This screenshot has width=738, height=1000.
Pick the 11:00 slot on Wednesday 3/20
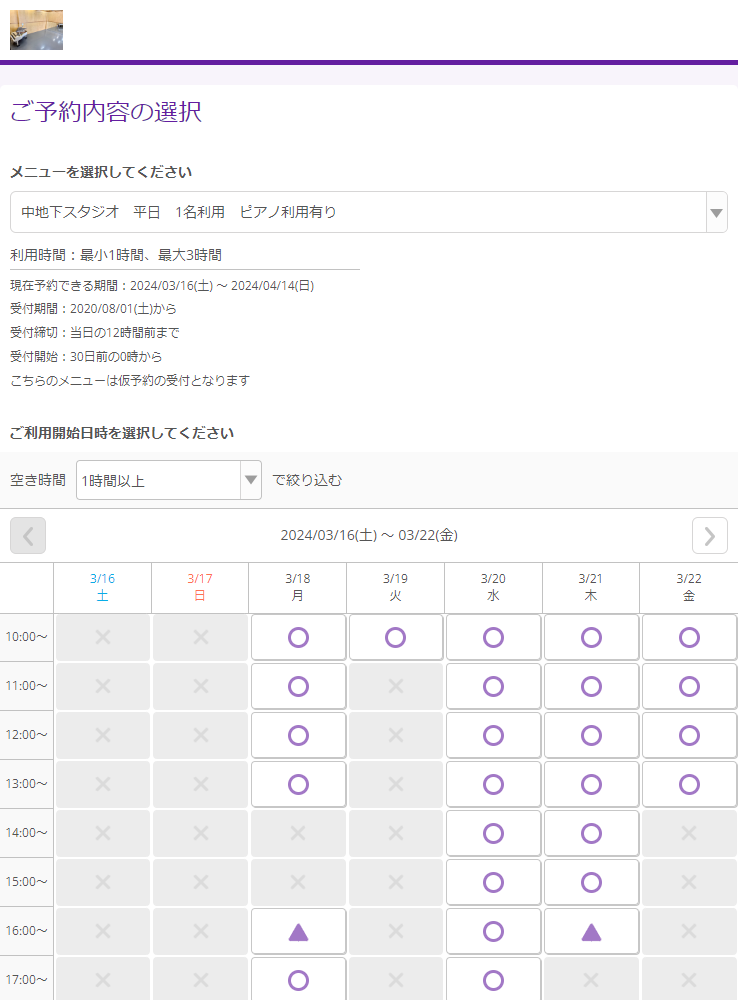pyautogui.click(x=493, y=686)
